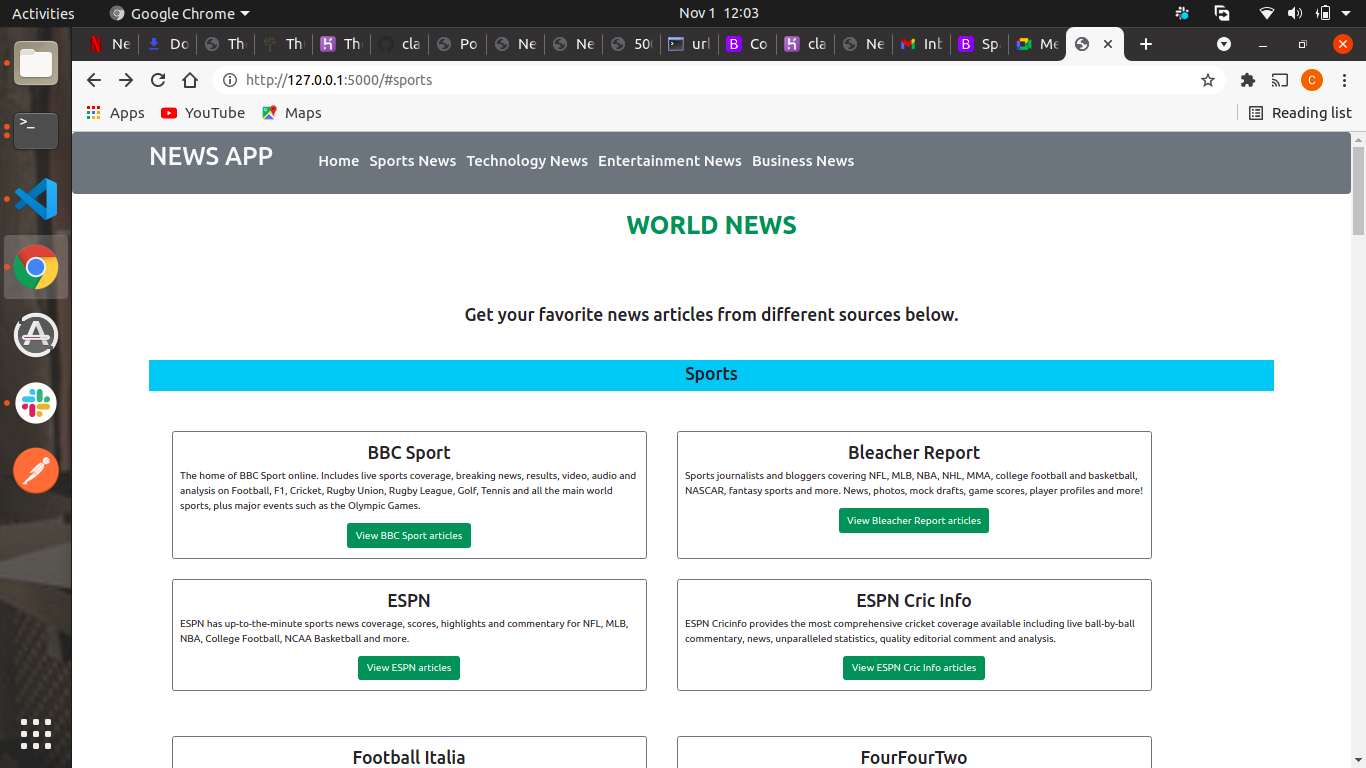
Task: Bookmark this page with the star icon
Action: click(1208, 80)
